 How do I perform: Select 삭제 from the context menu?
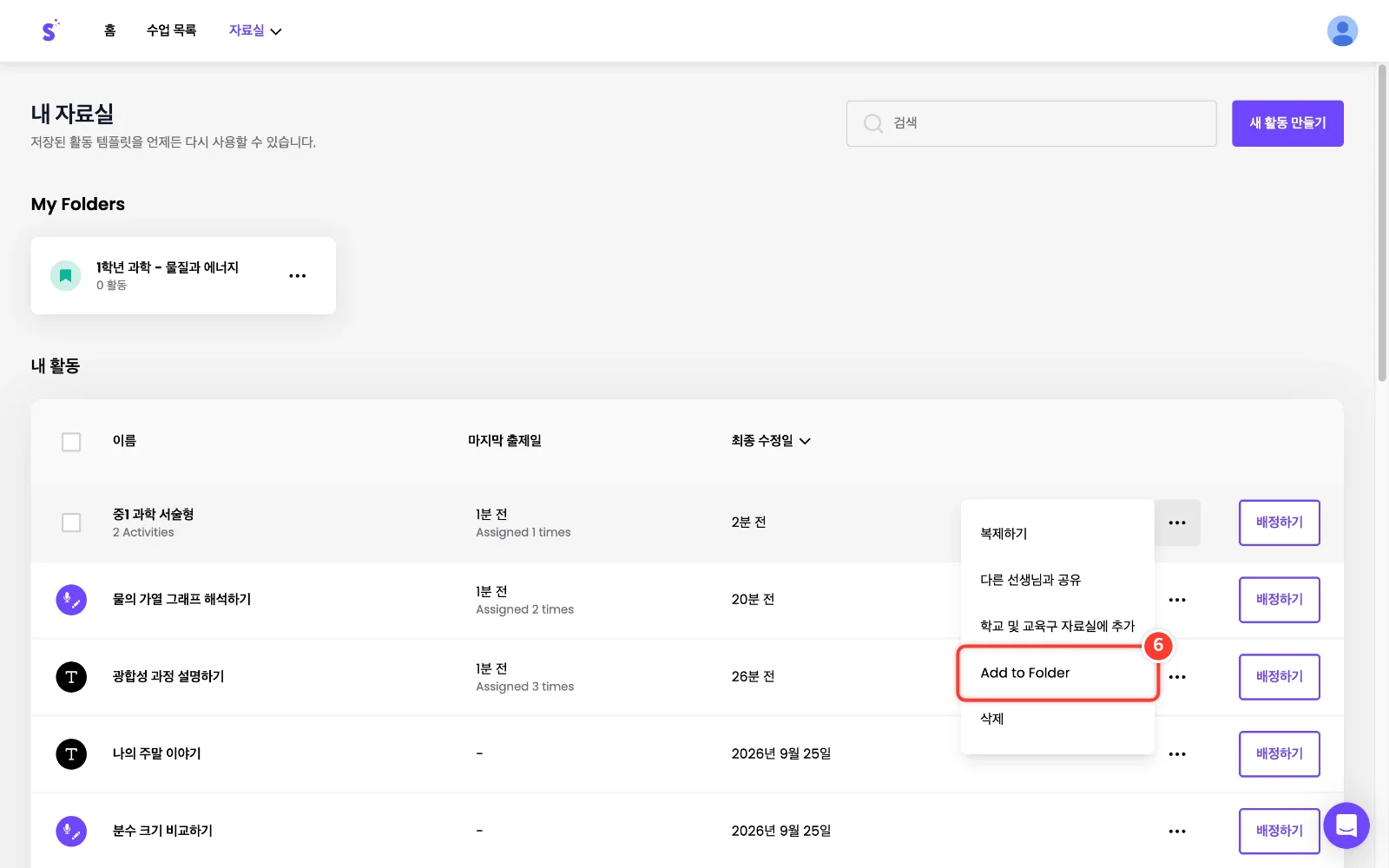click(x=1057, y=719)
